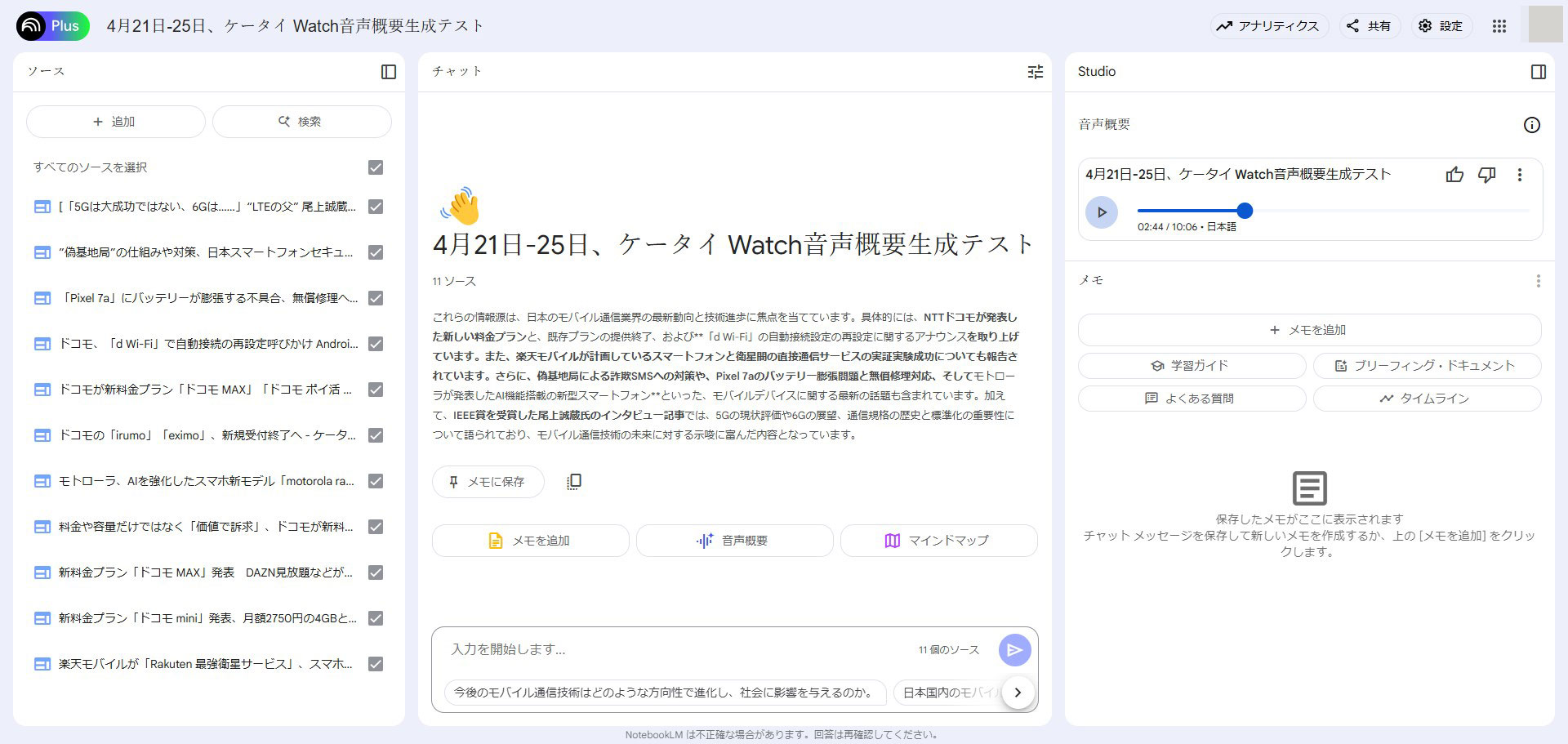Click the Share (共有) button

[1370, 26]
